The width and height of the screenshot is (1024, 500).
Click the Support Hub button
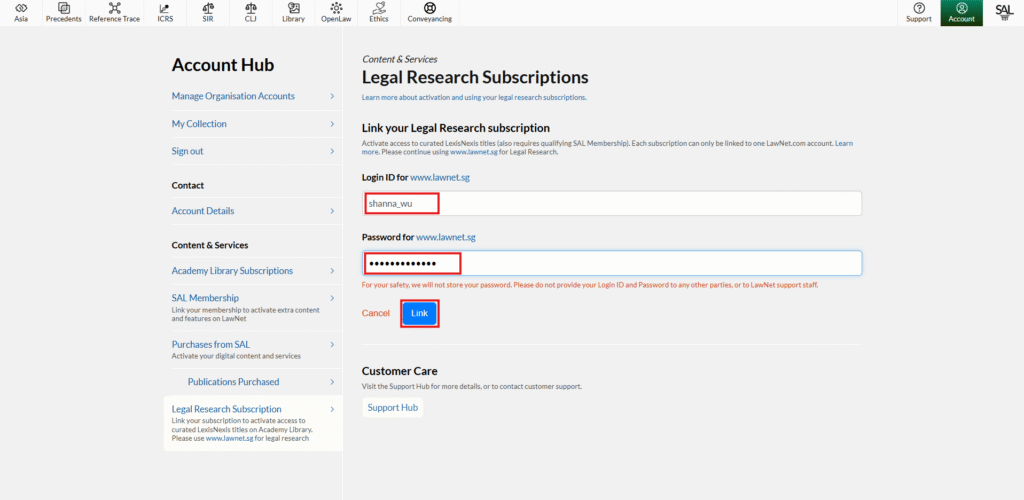(x=392, y=407)
